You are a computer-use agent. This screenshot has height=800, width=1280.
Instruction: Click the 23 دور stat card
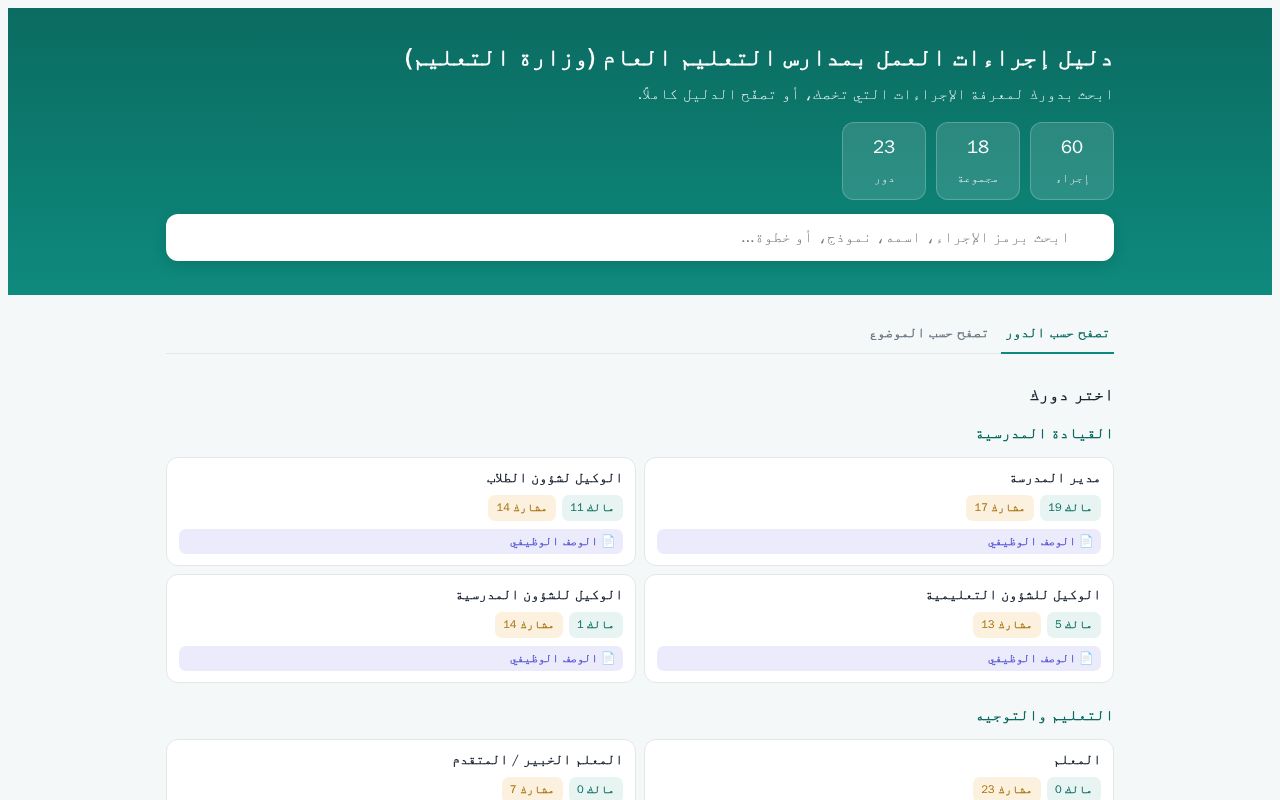click(x=884, y=161)
